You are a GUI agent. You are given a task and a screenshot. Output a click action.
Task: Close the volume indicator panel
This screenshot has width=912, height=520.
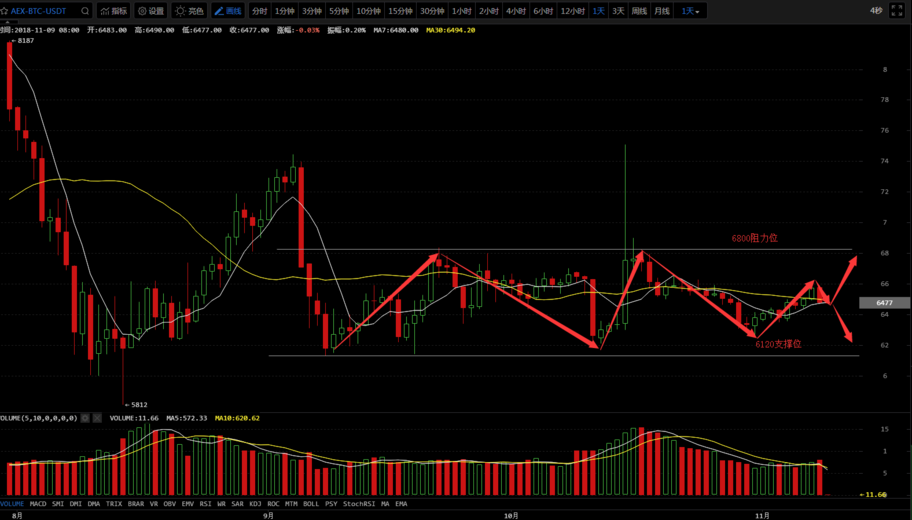pyautogui.click(x=97, y=418)
